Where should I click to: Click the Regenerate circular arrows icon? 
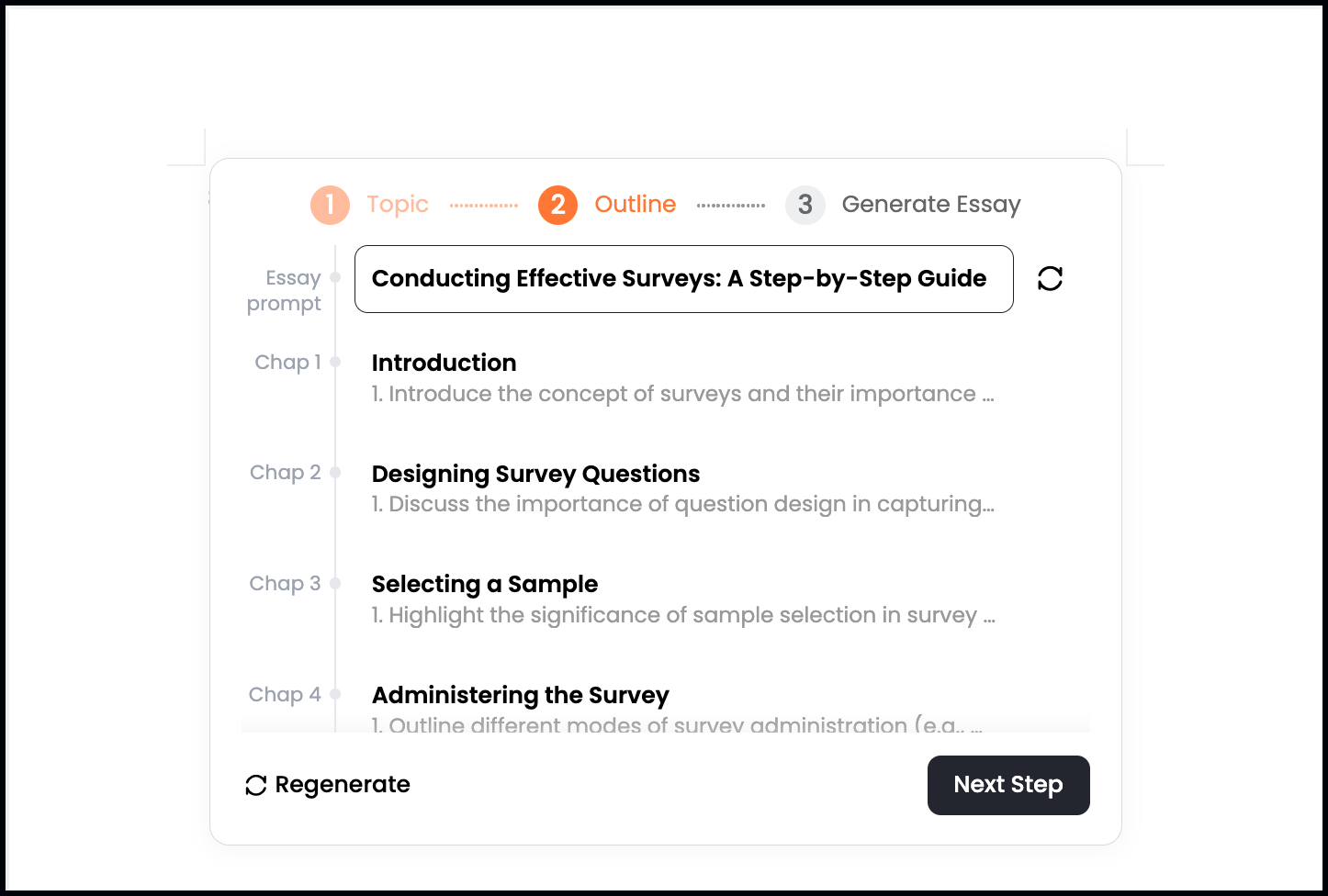256,785
